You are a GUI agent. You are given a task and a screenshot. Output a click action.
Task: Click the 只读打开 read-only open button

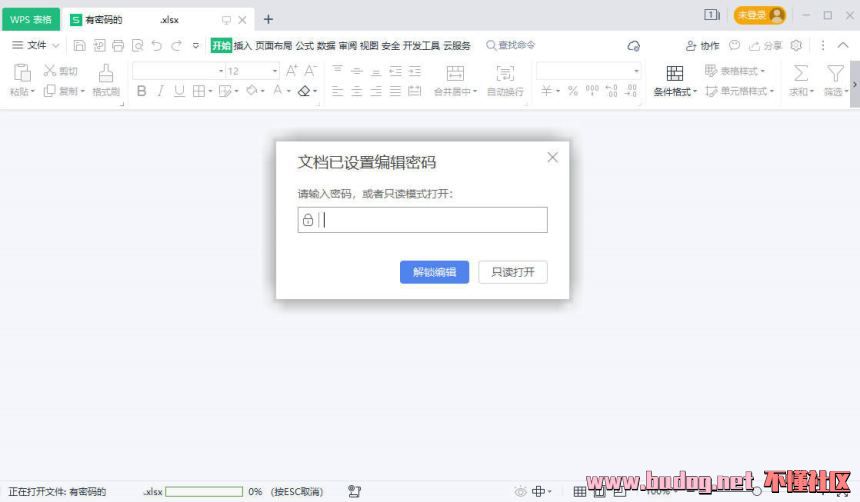click(x=513, y=272)
